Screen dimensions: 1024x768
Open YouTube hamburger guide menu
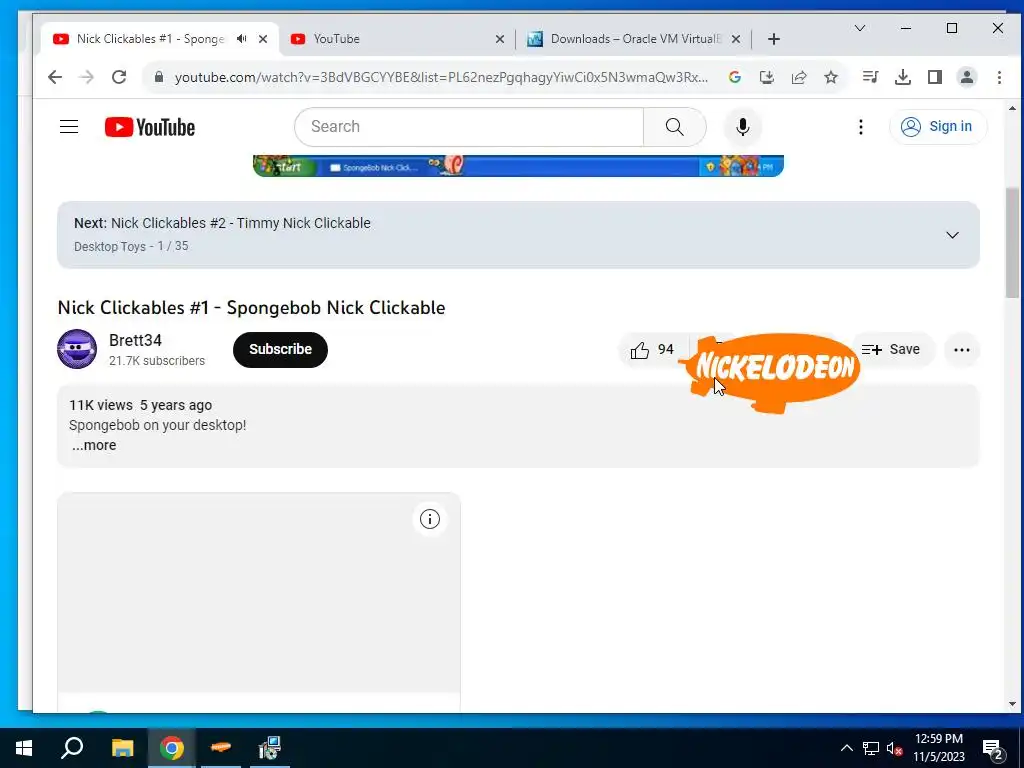69,127
